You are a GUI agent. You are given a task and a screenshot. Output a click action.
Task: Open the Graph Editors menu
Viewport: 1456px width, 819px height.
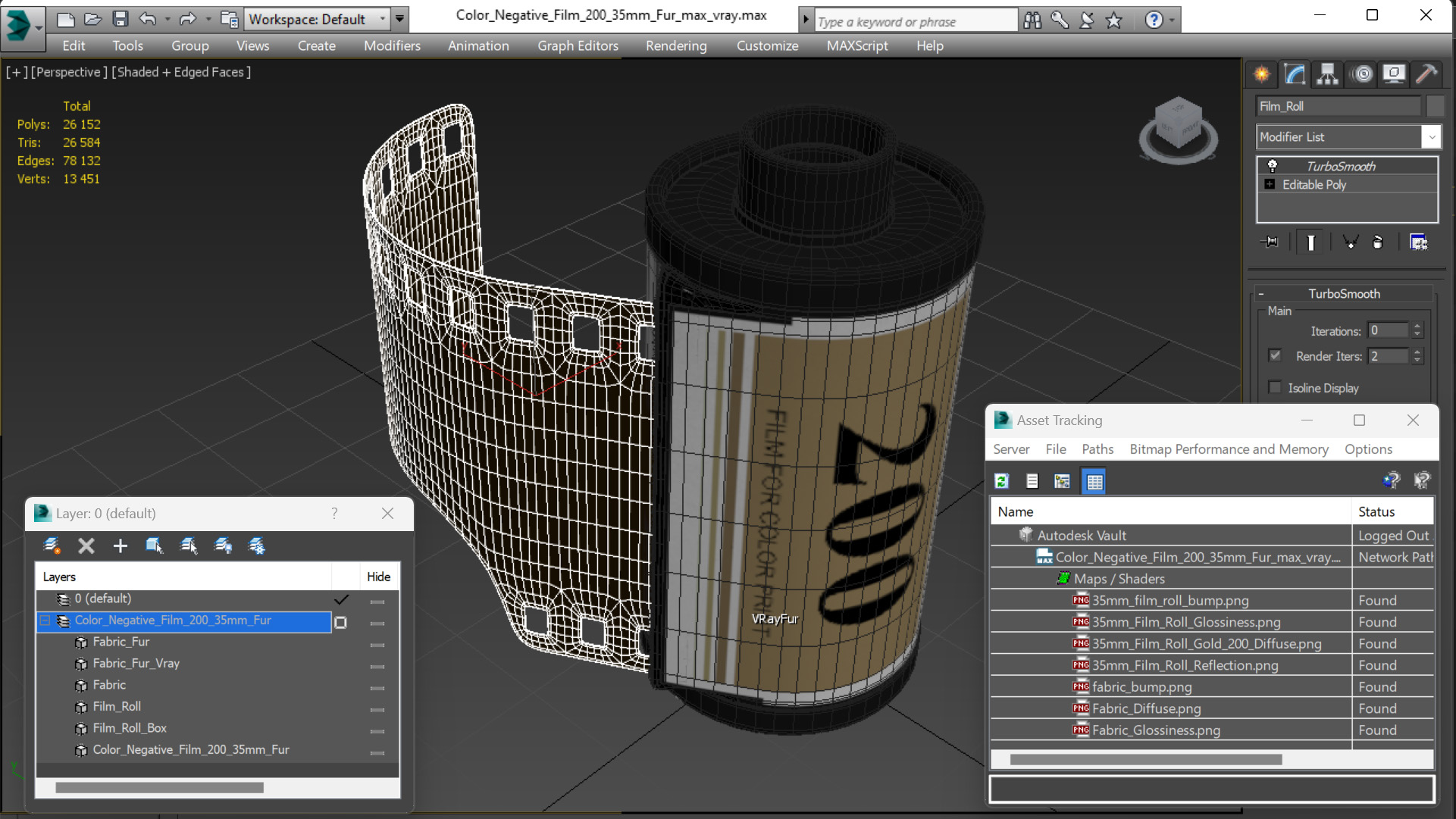(x=578, y=45)
